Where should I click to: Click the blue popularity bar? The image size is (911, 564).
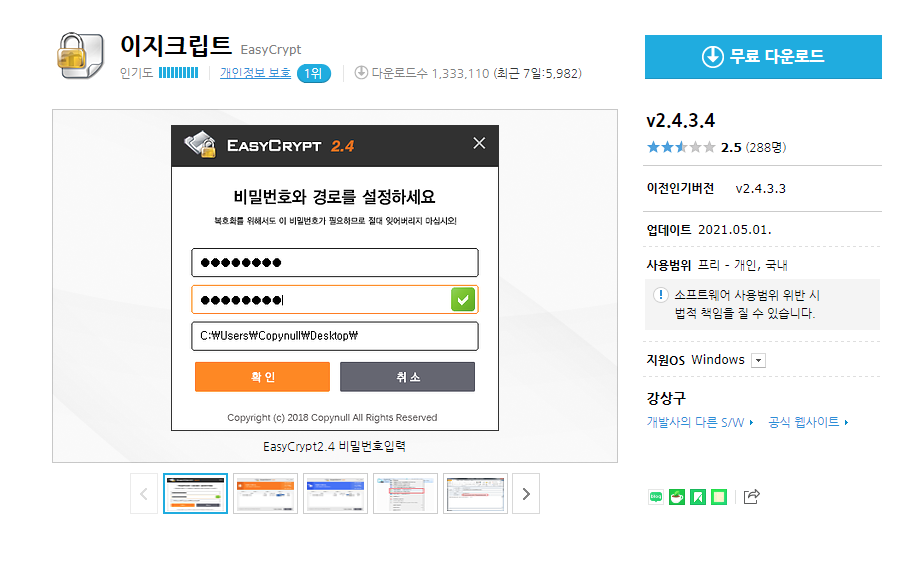[178, 73]
